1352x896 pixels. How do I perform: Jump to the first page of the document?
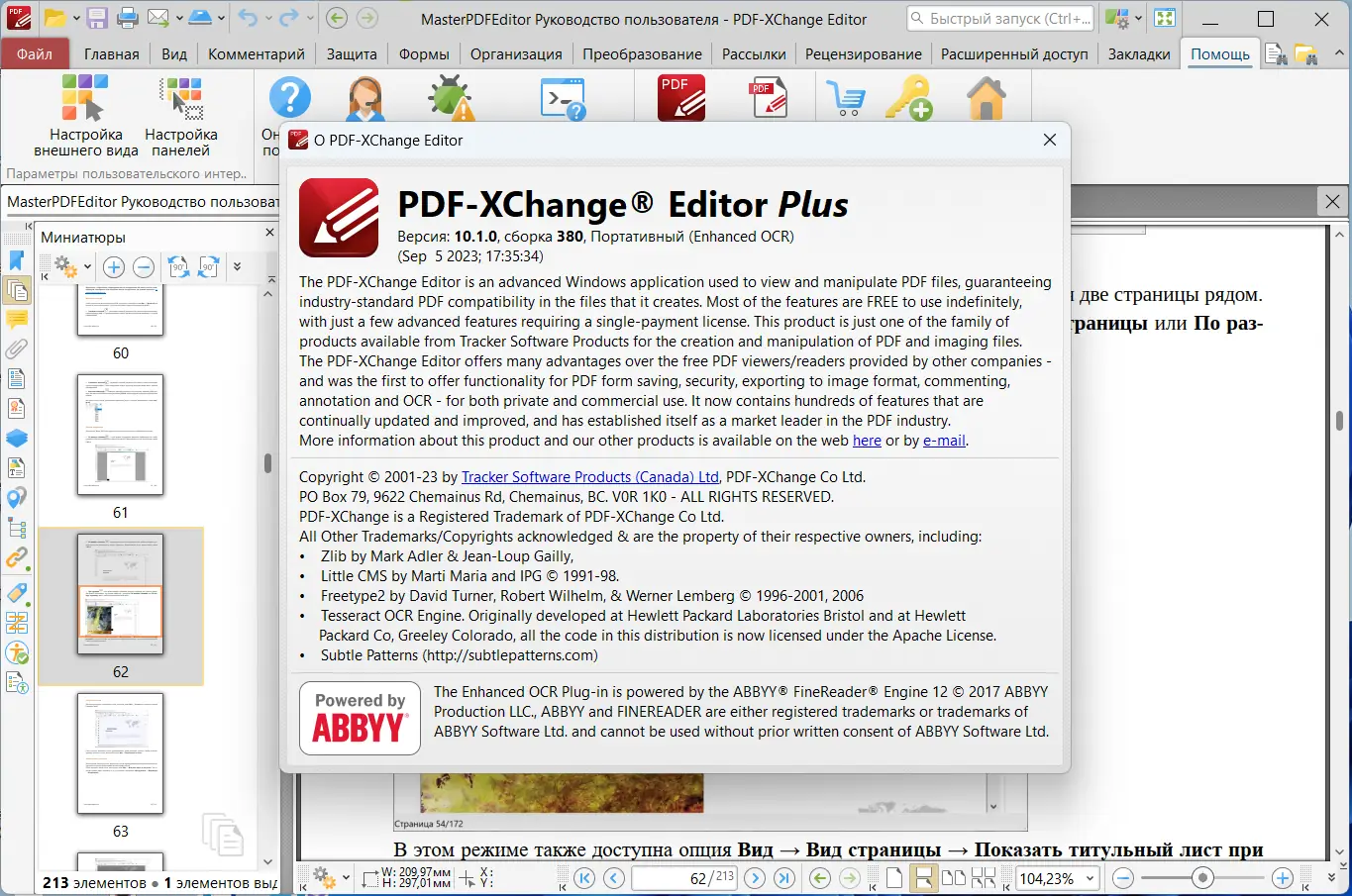584,878
